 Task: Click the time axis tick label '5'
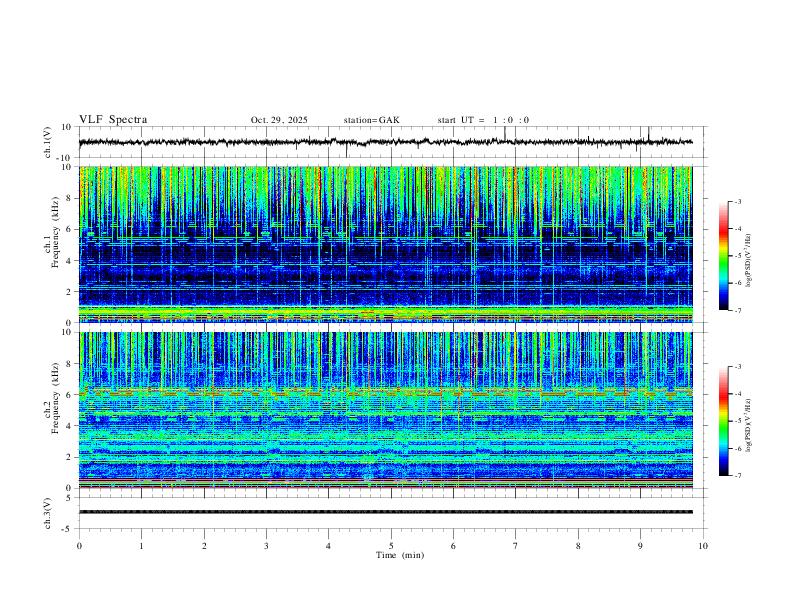coord(391,546)
